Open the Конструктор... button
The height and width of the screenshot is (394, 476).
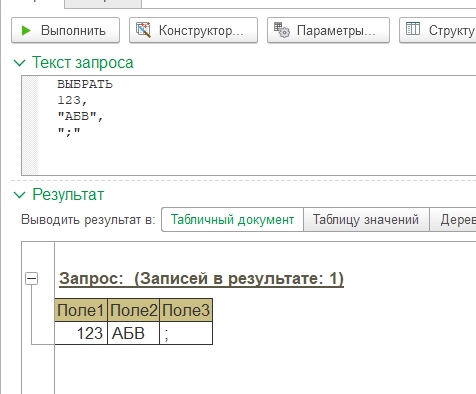click(193, 30)
